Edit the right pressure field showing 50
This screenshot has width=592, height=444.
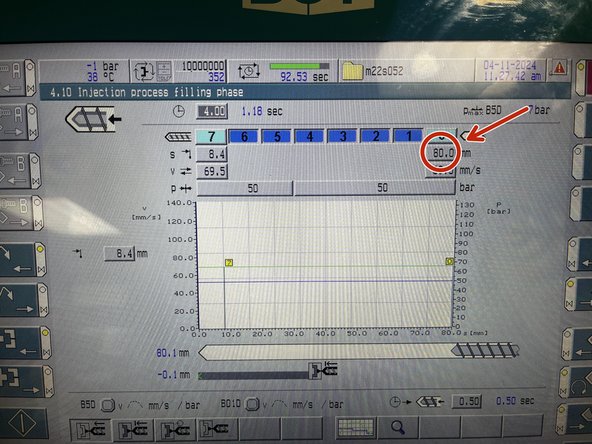375,188
